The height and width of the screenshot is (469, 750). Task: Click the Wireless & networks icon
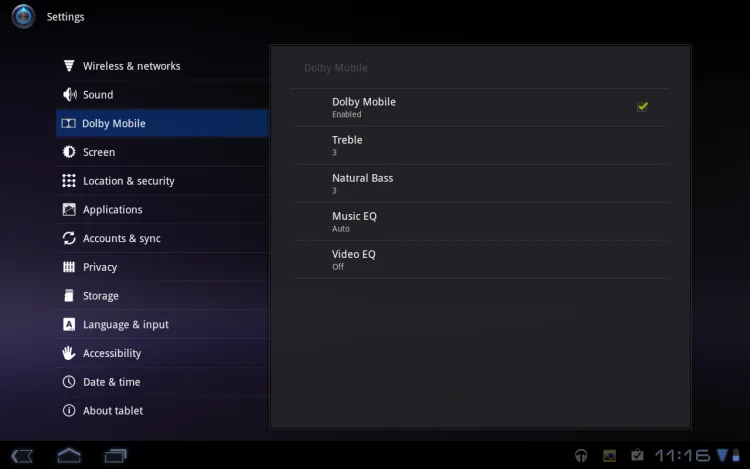click(69, 66)
